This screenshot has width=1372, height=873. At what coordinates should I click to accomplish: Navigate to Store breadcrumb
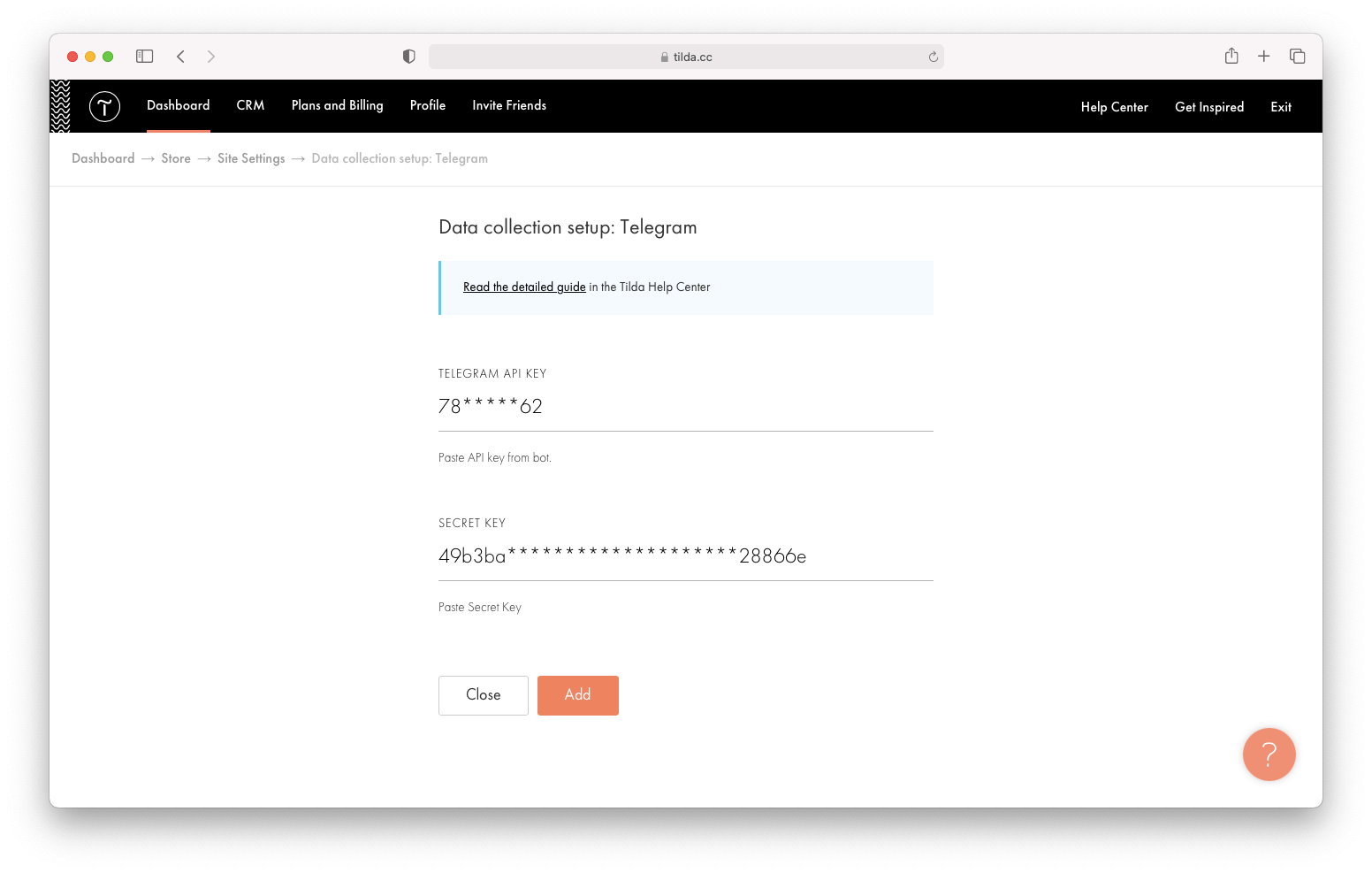176,158
